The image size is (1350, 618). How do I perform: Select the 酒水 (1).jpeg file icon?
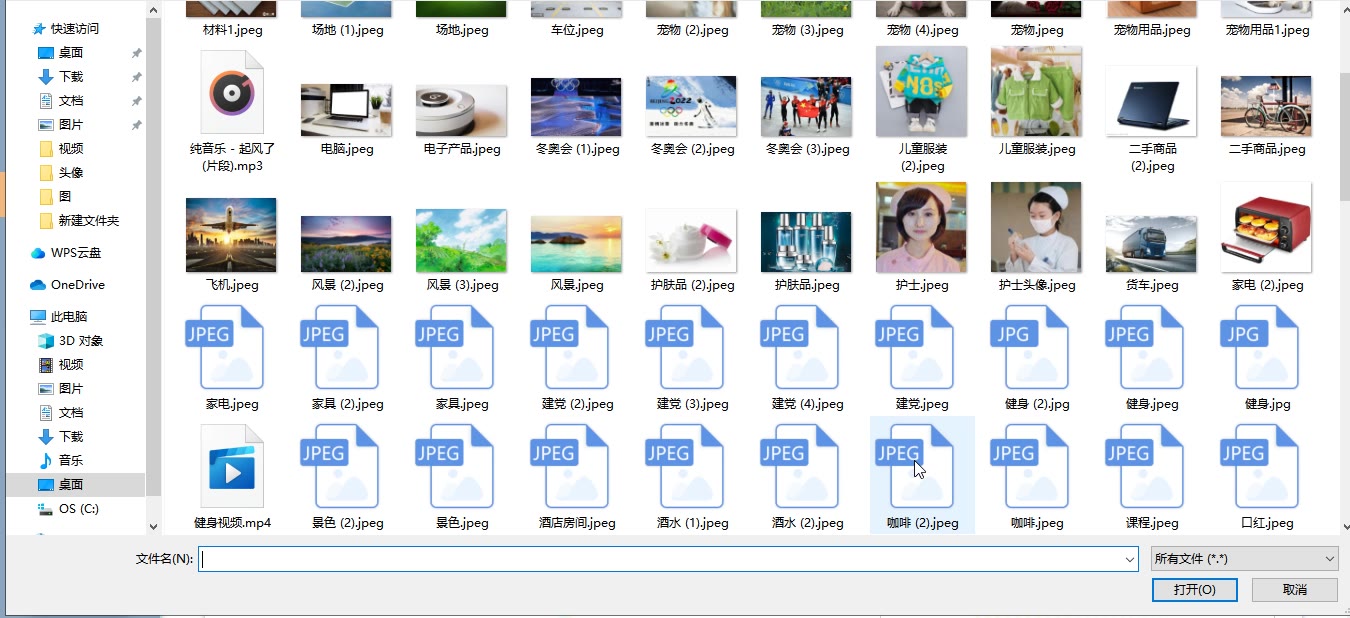pyautogui.click(x=685, y=466)
